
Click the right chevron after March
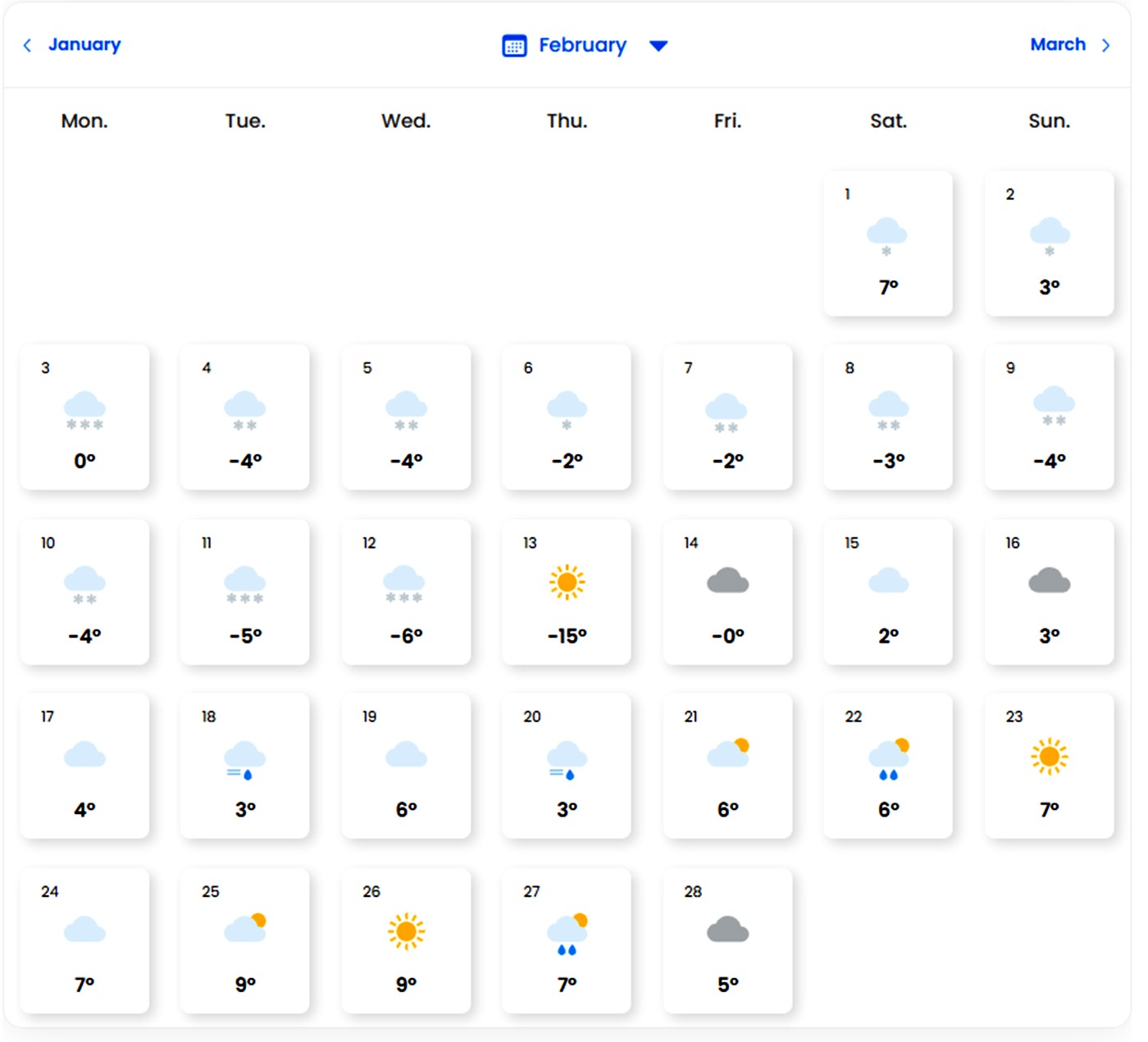tap(1106, 45)
